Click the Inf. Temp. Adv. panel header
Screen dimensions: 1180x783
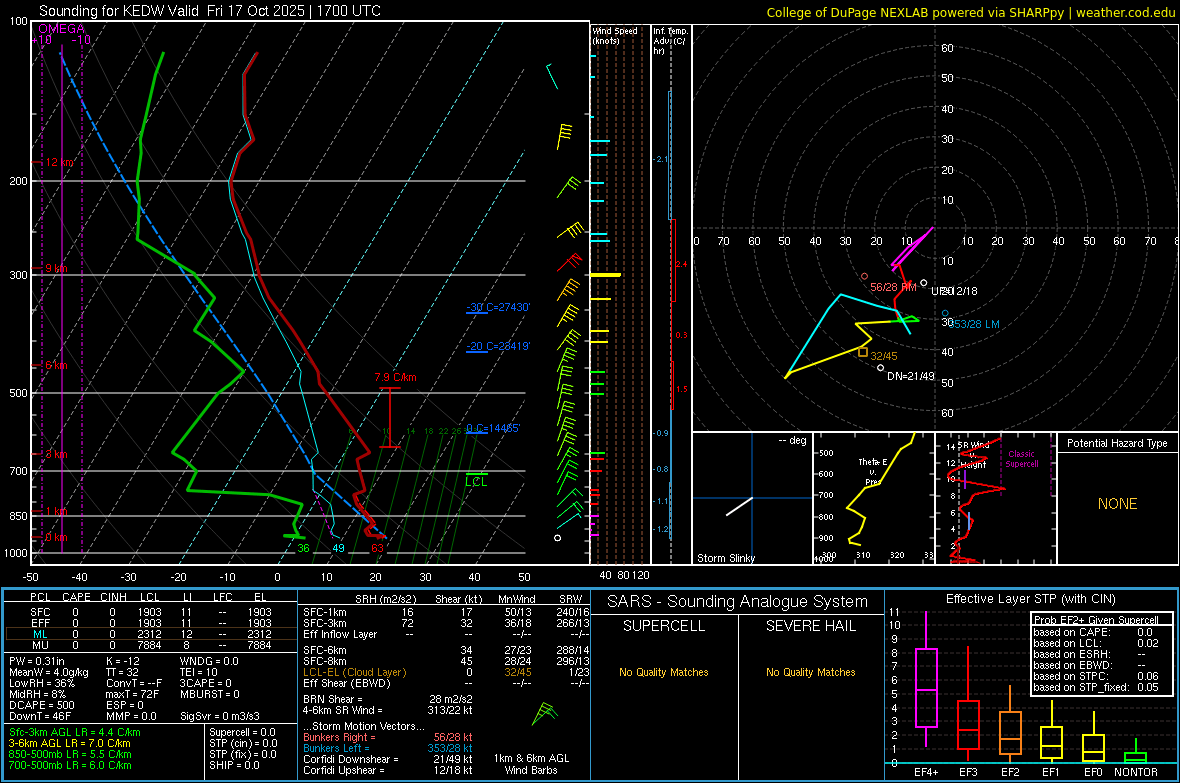click(x=669, y=41)
